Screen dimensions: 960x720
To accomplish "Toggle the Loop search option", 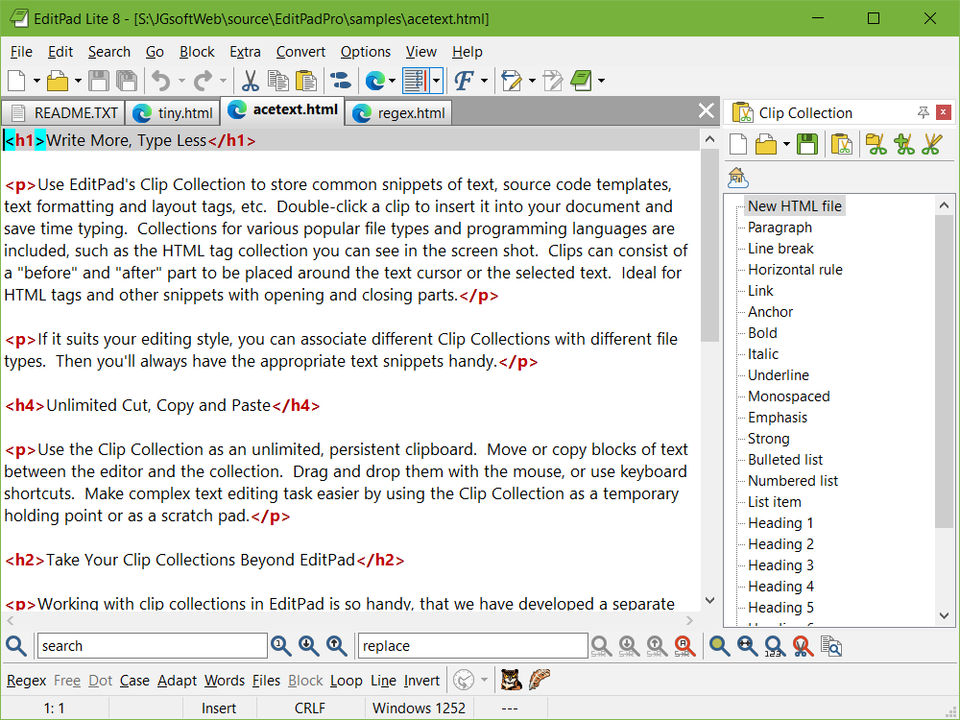I will [x=346, y=681].
